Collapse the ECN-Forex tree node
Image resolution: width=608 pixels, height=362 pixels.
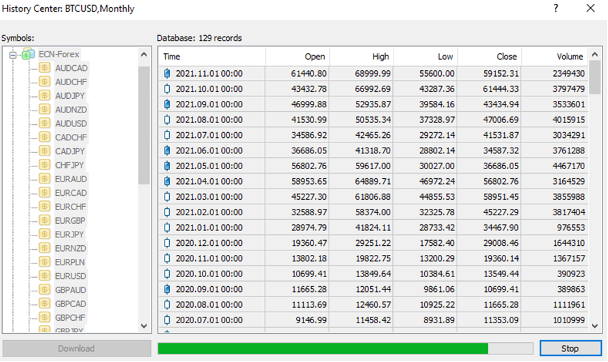point(13,55)
